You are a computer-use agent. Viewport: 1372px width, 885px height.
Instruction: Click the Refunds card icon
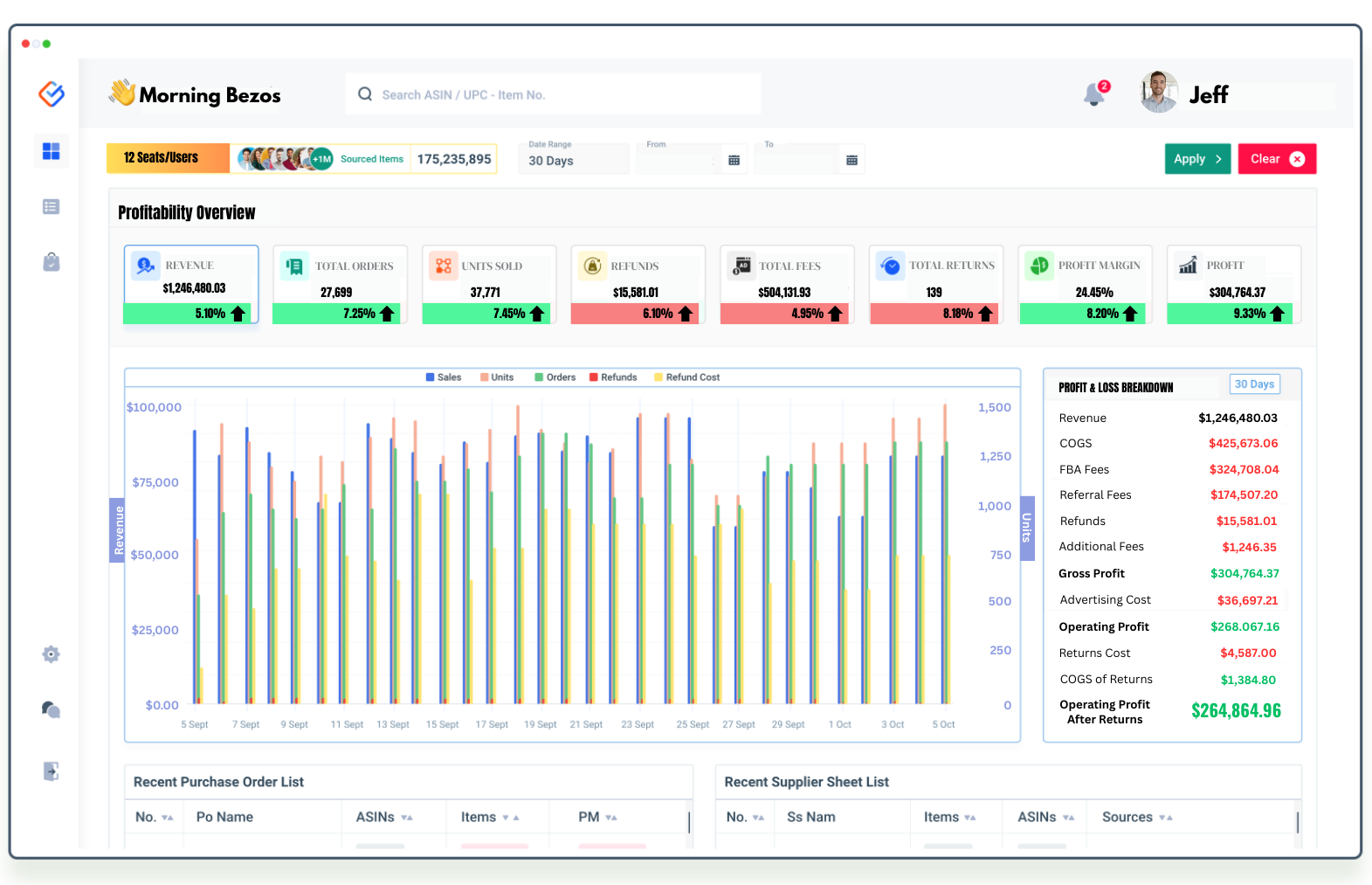[592, 266]
